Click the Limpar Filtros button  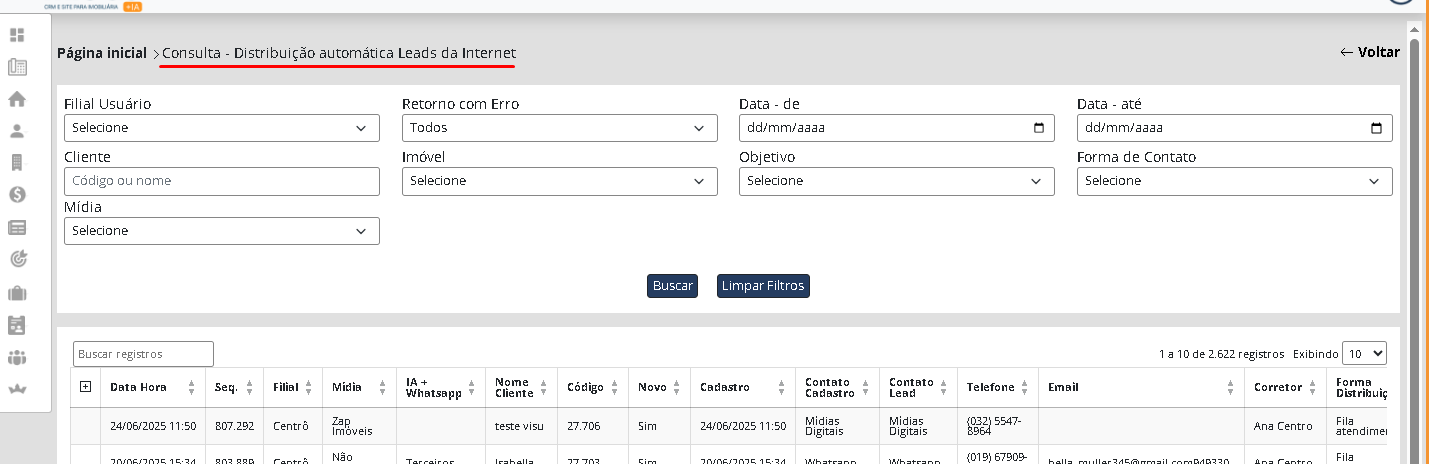click(x=762, y=286)
